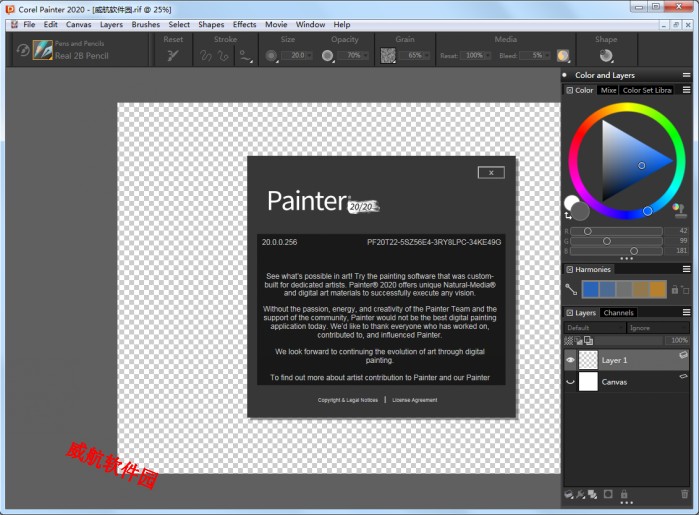Show the Canvas layer via closed eye
This screenshot has height=515, width=699.
570,382
